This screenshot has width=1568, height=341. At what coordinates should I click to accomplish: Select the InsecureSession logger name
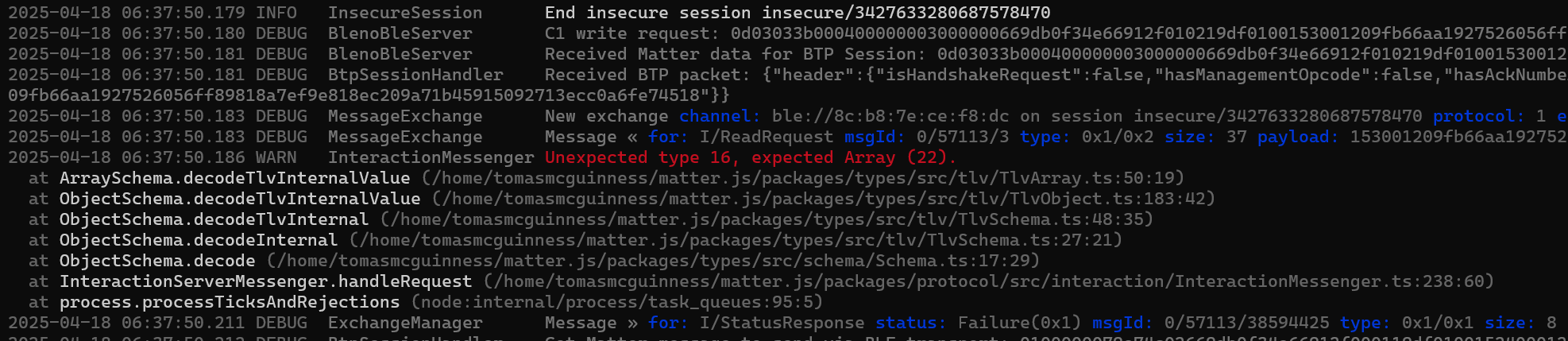[404, 13]
